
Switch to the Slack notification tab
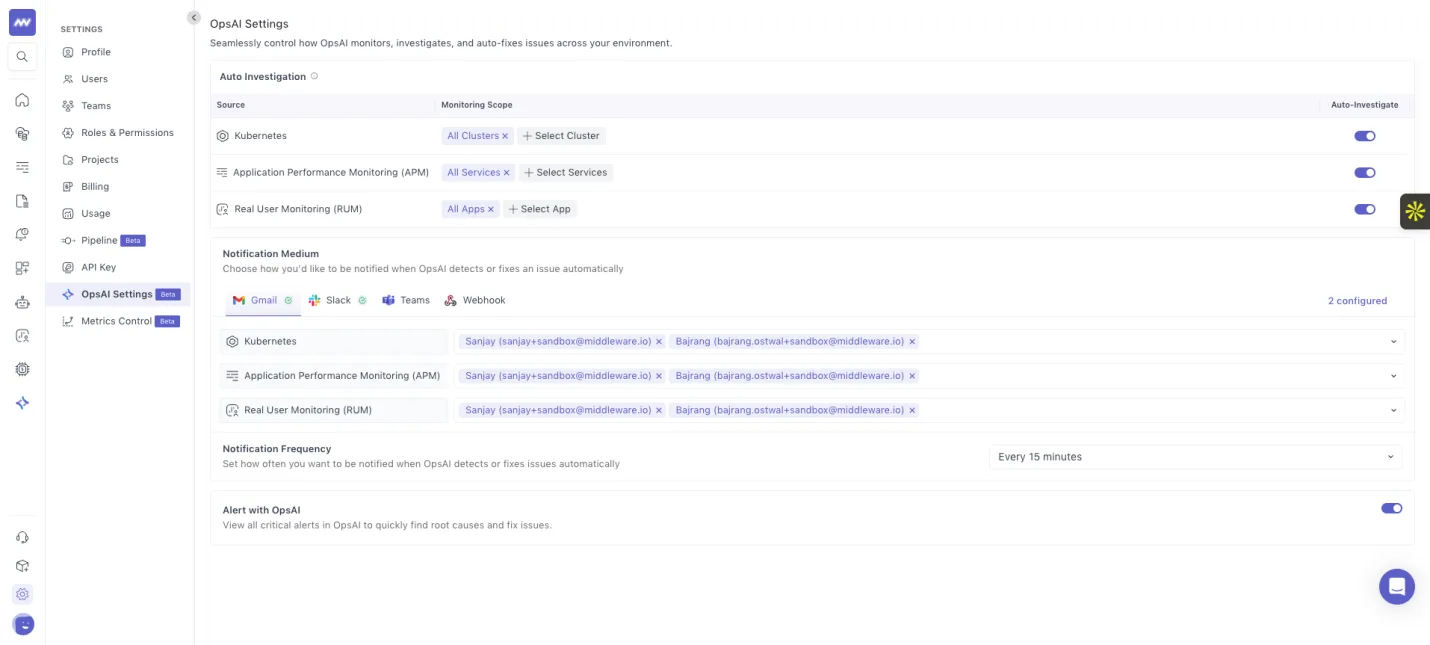pyautogui.click(x=338, y=301)
